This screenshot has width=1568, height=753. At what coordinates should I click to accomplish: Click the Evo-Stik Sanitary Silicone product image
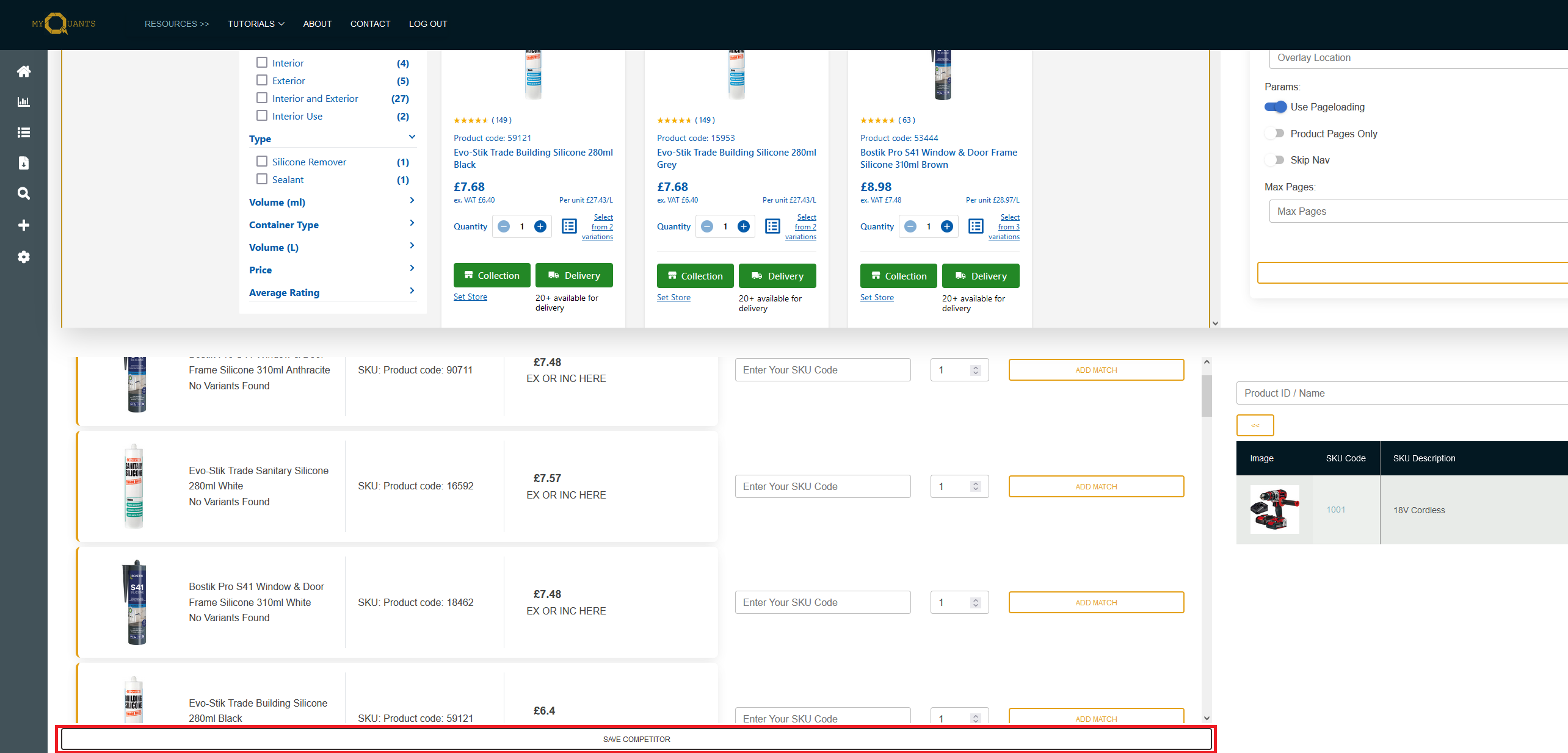(x=134, y=486)
